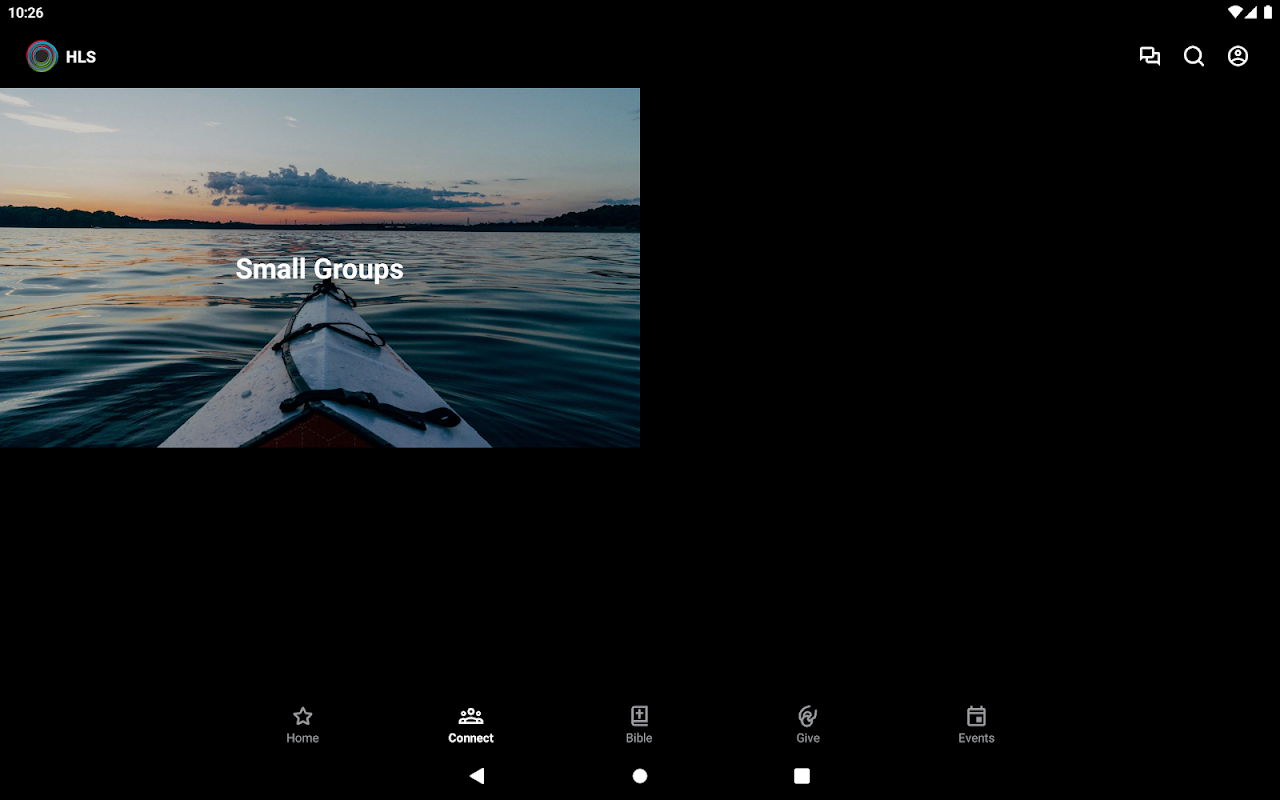This screenshot has width=1280, height=800.
Task: Open the Small Groups card
Action: click(x=320, y=268)
